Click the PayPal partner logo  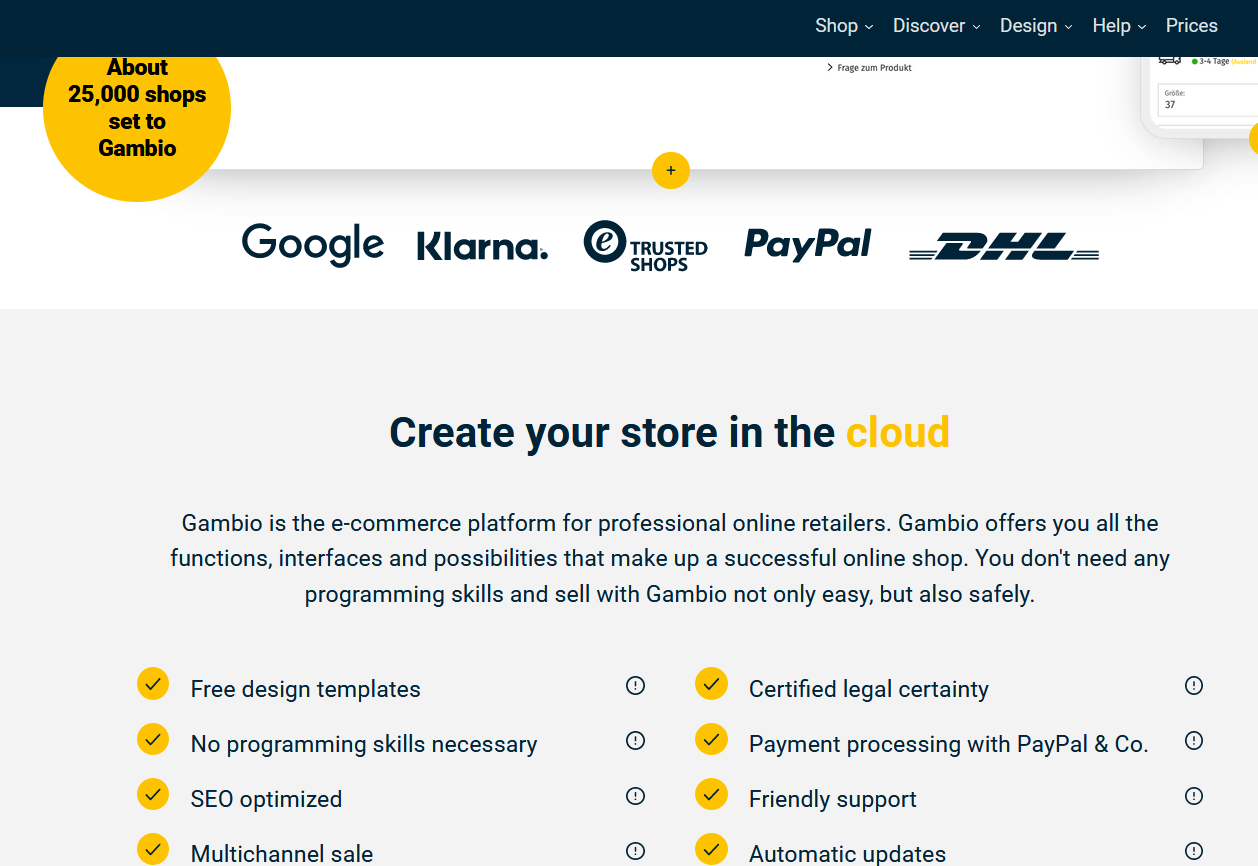click(x=807, y=244)
